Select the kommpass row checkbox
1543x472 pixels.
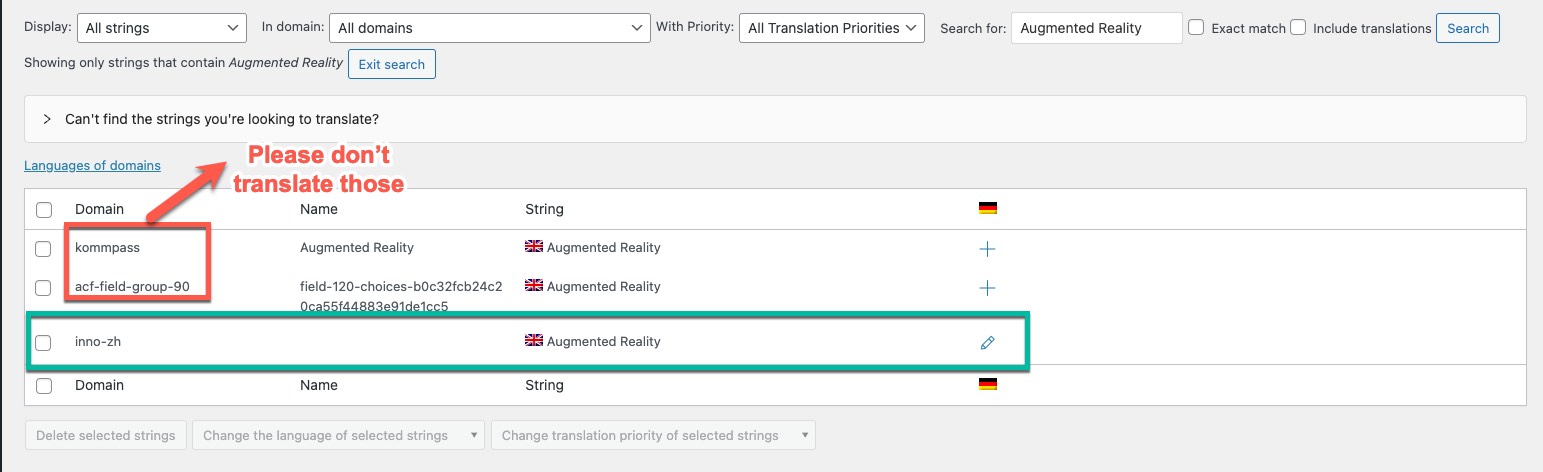(x=43, y=249)
